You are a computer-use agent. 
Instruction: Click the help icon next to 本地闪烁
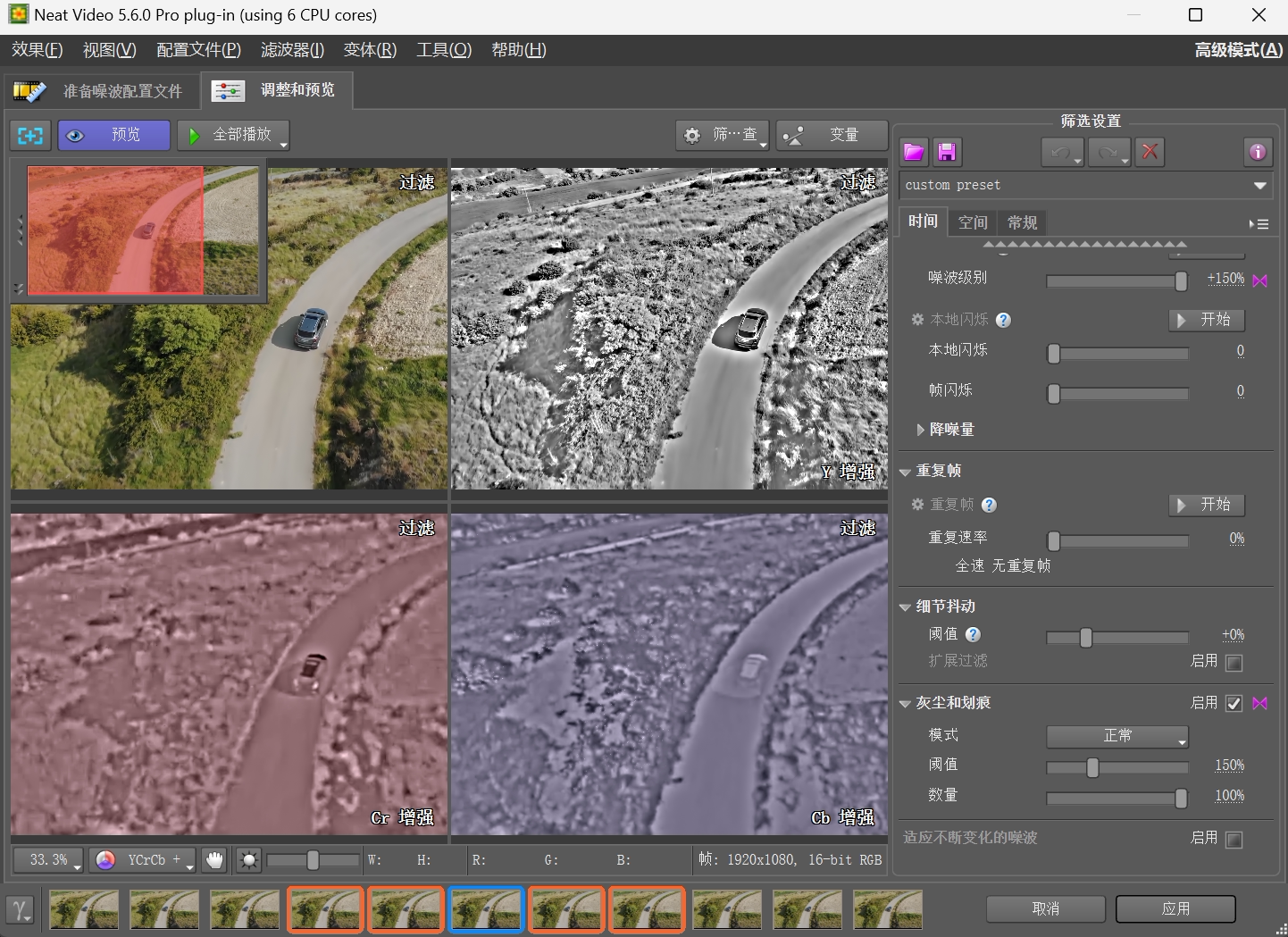[x=1003, y=320]
